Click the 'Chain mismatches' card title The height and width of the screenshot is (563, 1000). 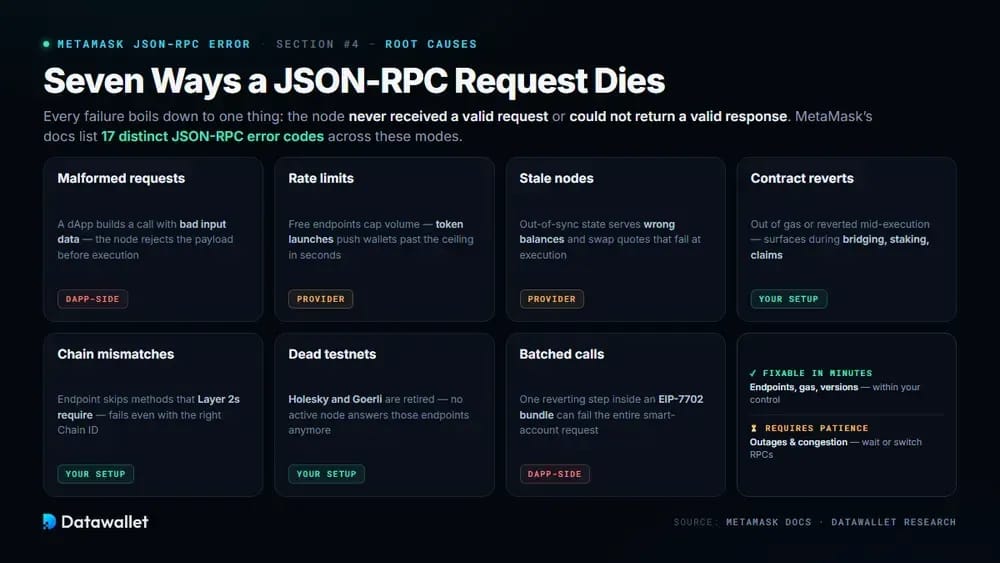click(x=115, y=354)
